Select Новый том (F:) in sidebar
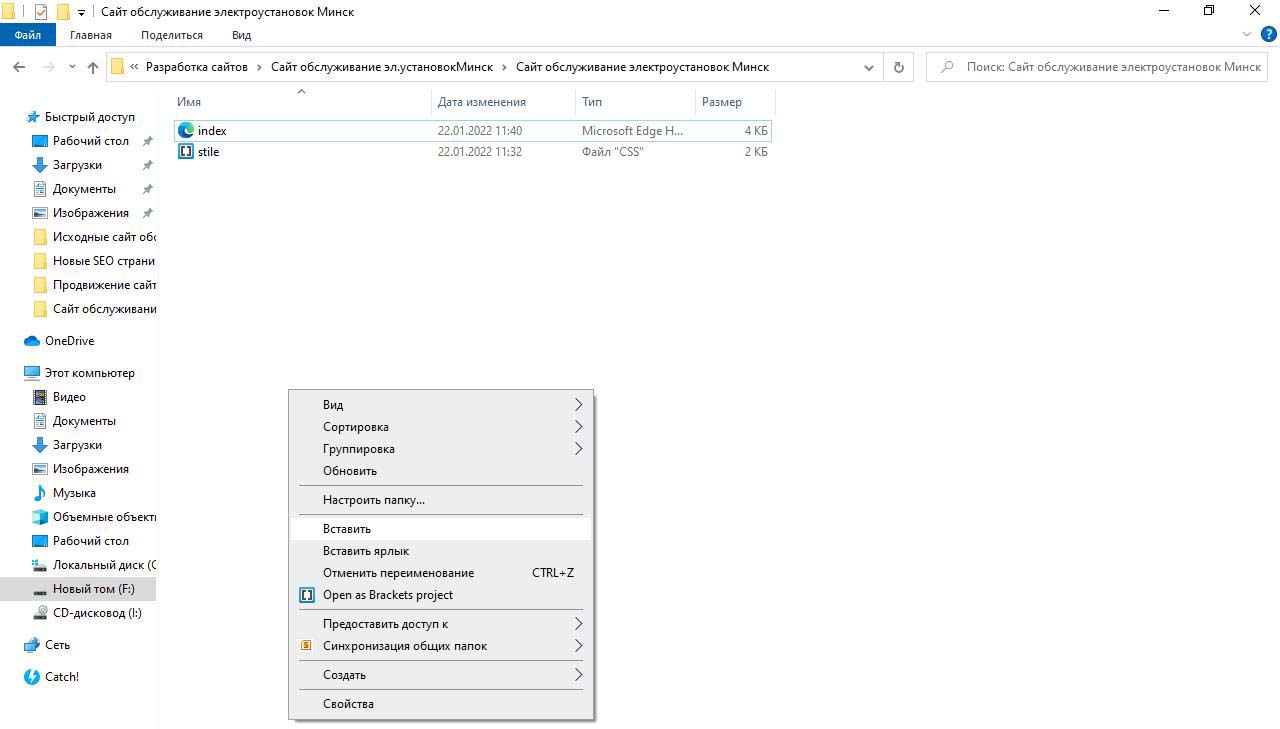Image resolution: width=1280 pixels, height=729 pixels. [93, 589]
